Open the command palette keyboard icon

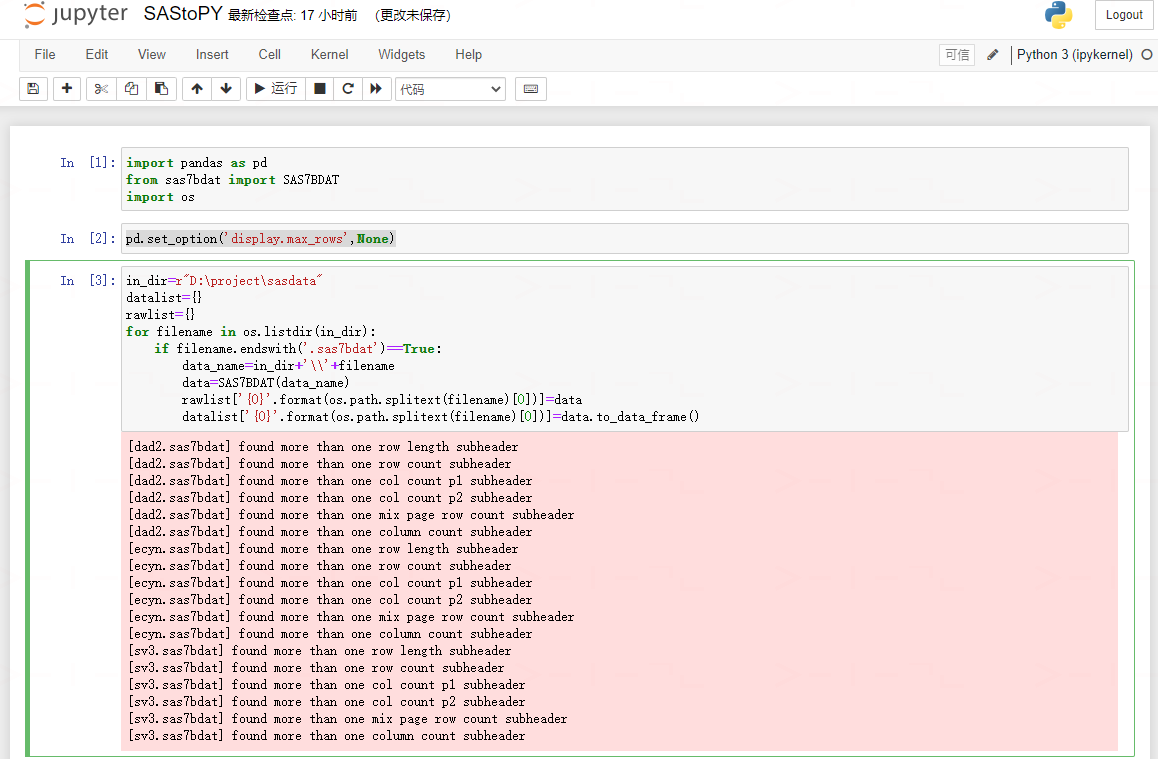click(531, 89)
